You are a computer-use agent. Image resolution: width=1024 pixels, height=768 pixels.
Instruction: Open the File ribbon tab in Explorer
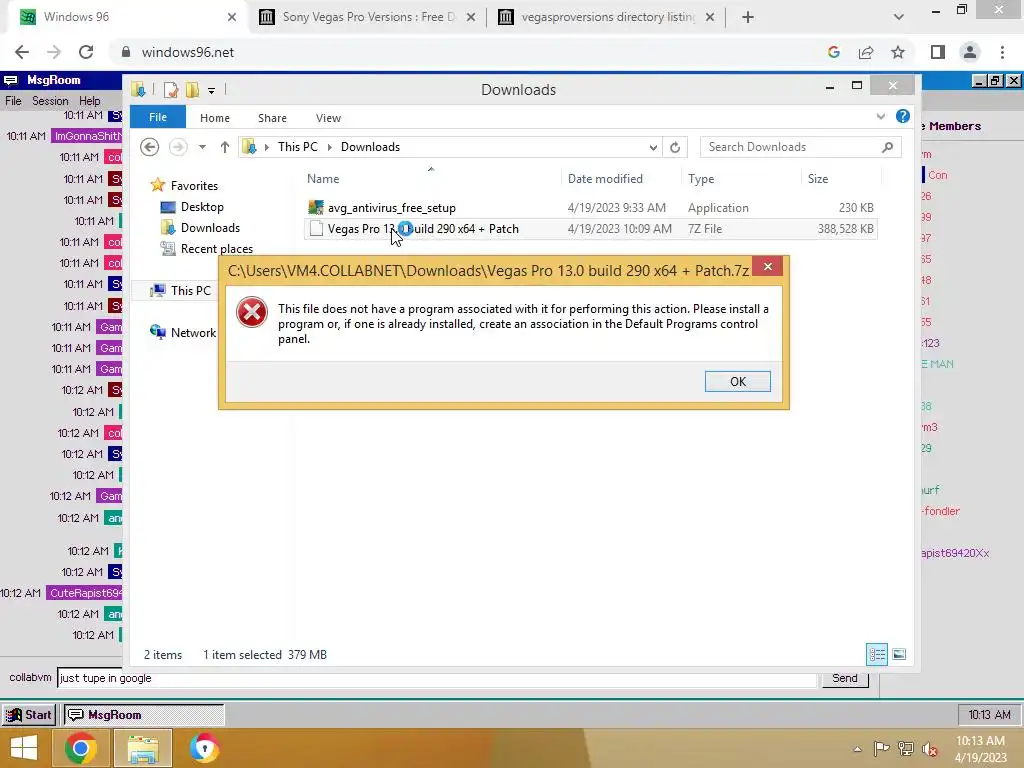pyautogui.click(x=157, y=117)
